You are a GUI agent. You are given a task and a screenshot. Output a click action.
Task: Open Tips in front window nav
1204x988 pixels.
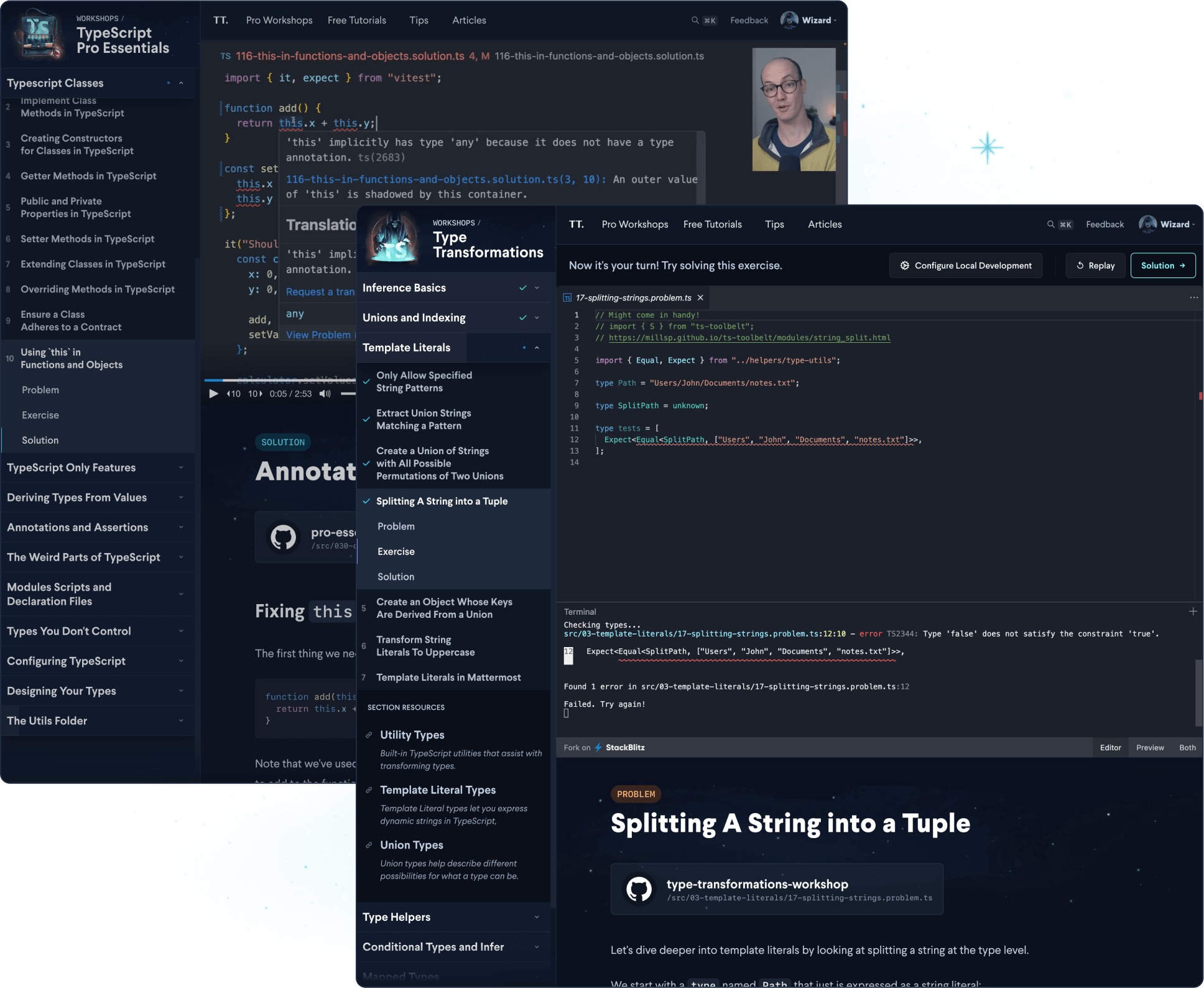[774, 225]
